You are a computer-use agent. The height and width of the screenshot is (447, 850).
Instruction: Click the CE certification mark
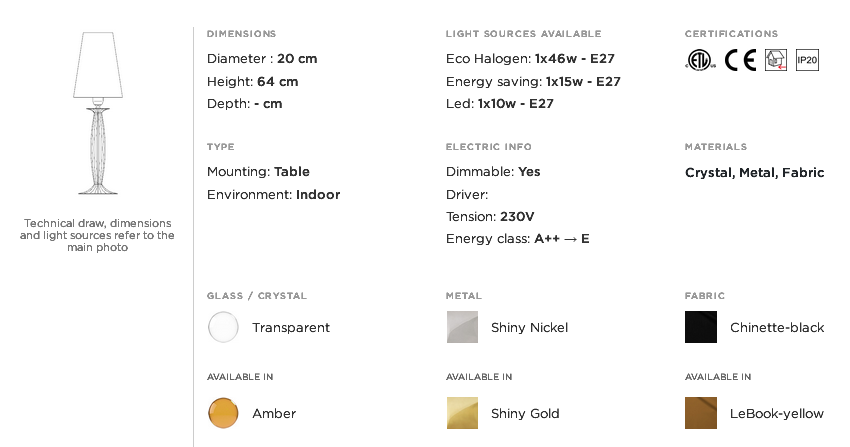(740, 60)
